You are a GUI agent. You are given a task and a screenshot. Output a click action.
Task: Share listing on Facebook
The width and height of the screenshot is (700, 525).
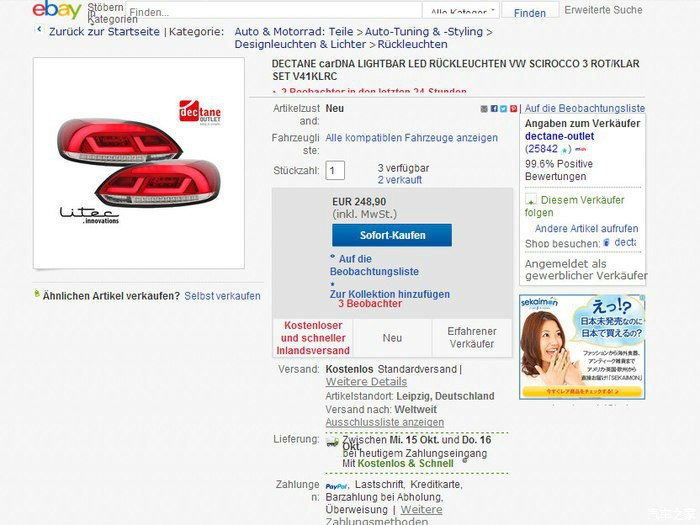(x=494, y=108)
